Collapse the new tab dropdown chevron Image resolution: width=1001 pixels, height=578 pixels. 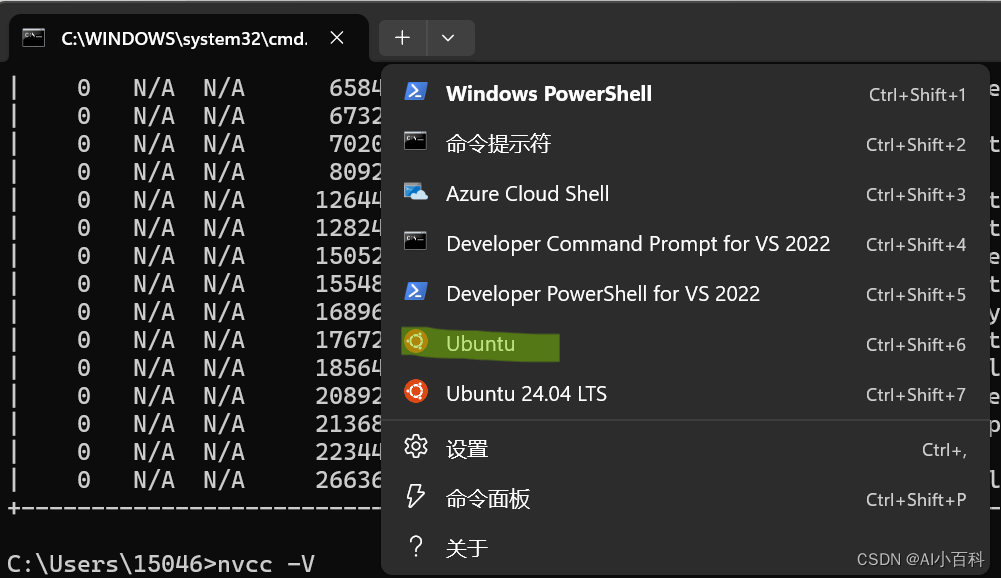(x=448, y=38)
